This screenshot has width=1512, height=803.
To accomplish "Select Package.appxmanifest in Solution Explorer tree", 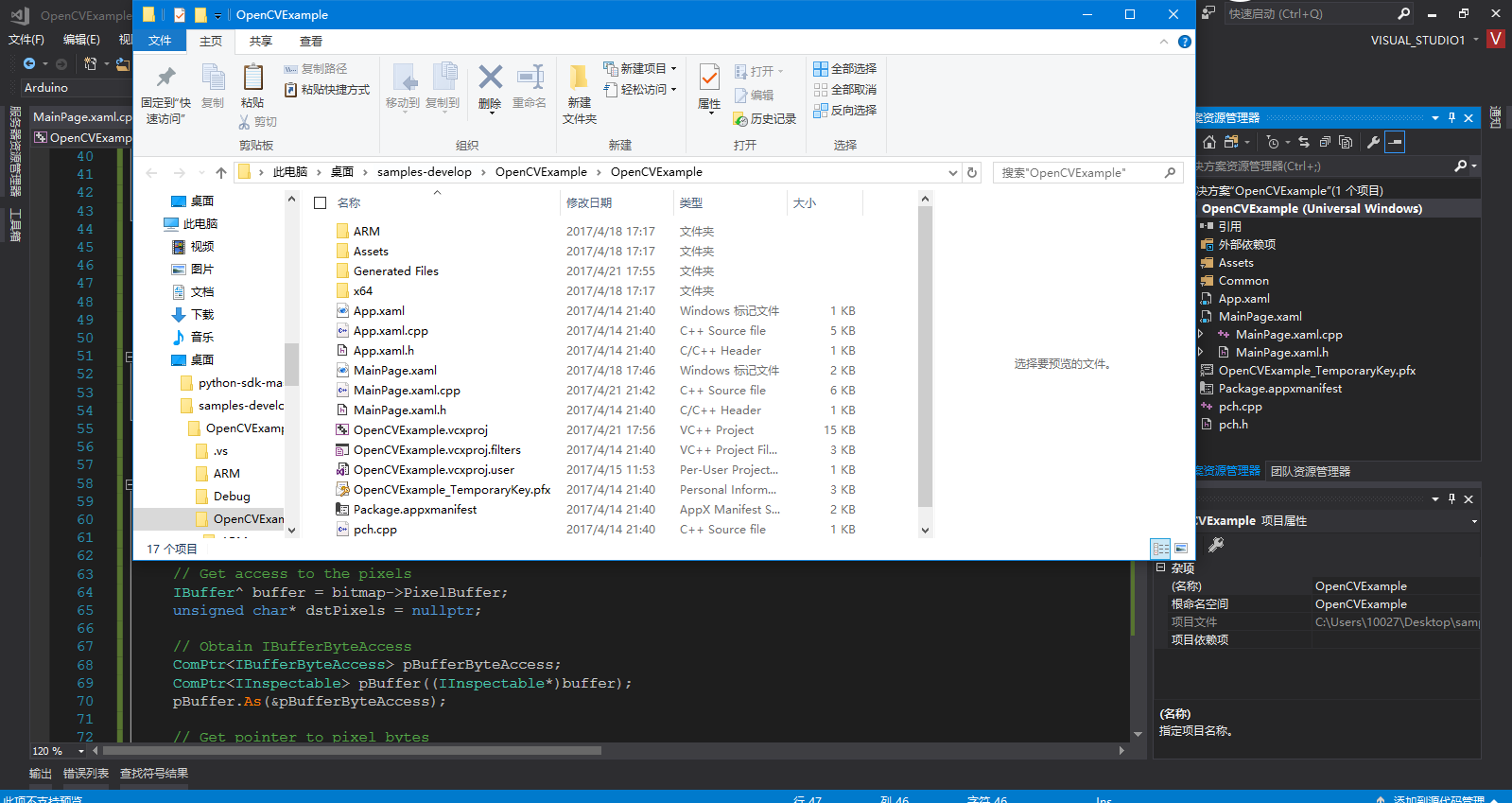I will click(1280, 389).
